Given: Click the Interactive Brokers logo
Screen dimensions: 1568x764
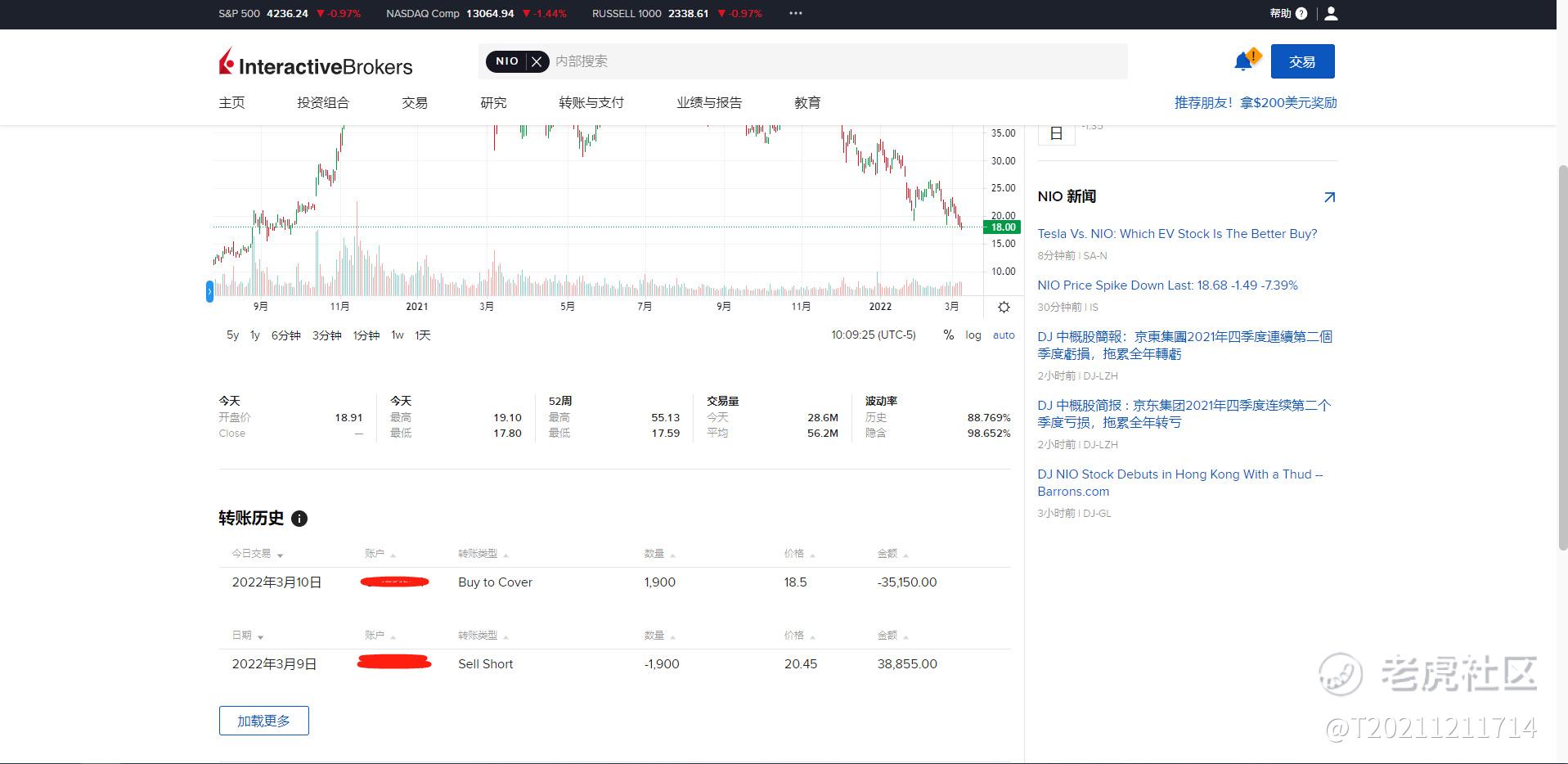Looking at the screenshot, I should pyautogui.click(x=316, y=63).
